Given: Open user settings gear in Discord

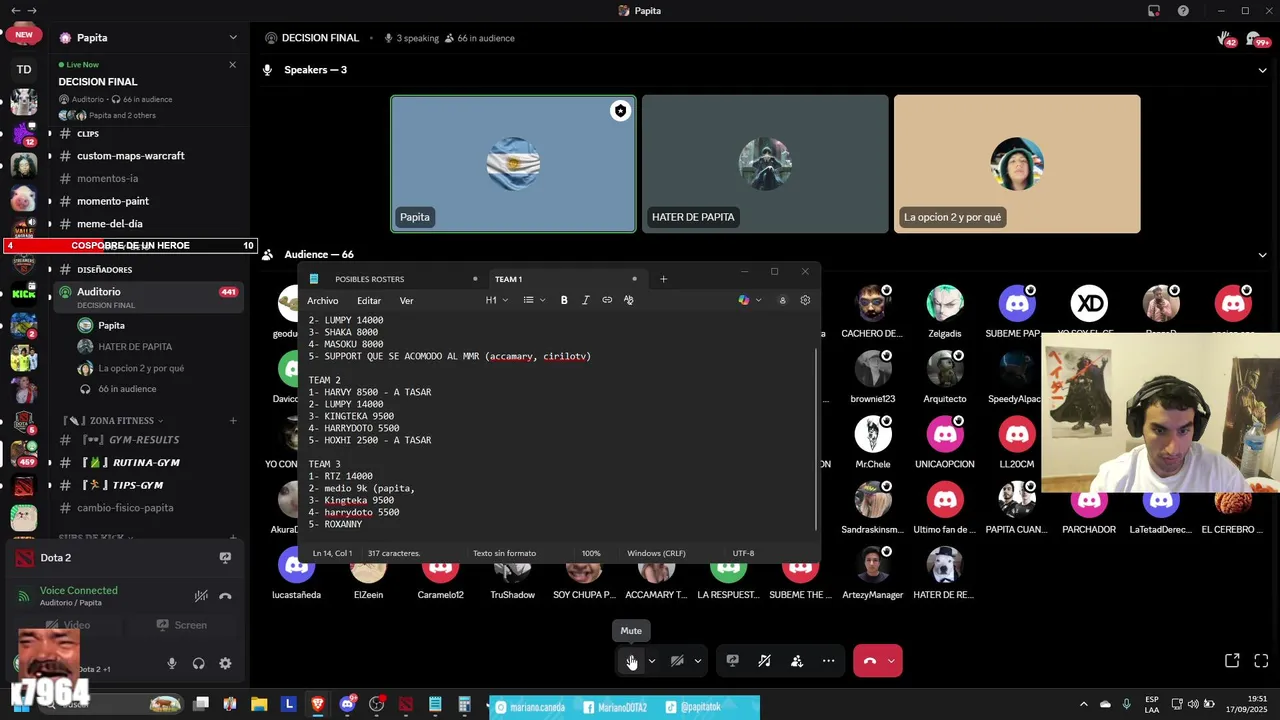Looking at the screenshot, I should pos(225,663).
